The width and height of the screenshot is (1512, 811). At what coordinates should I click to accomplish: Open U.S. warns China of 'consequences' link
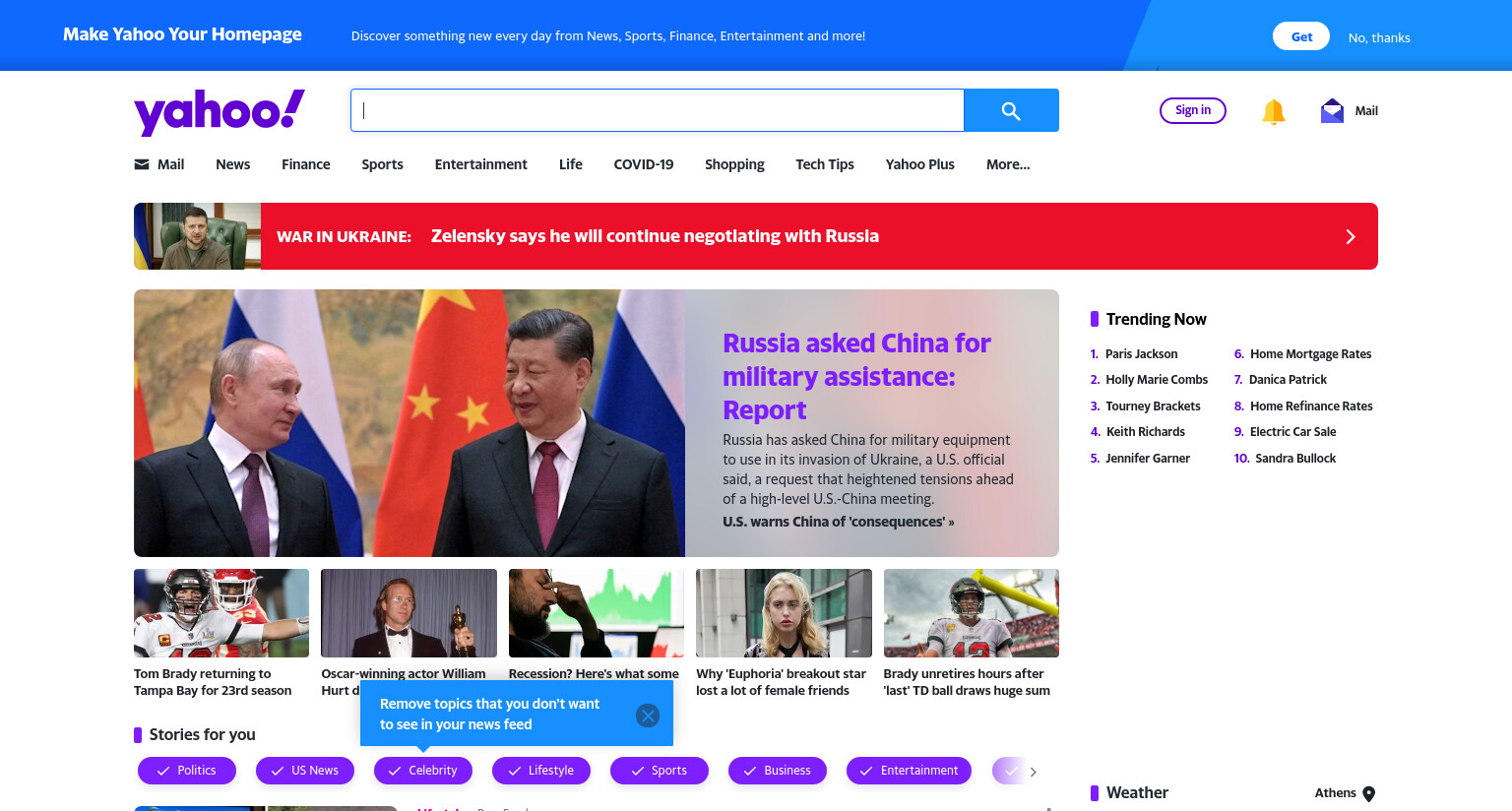(x=839, y=522)
